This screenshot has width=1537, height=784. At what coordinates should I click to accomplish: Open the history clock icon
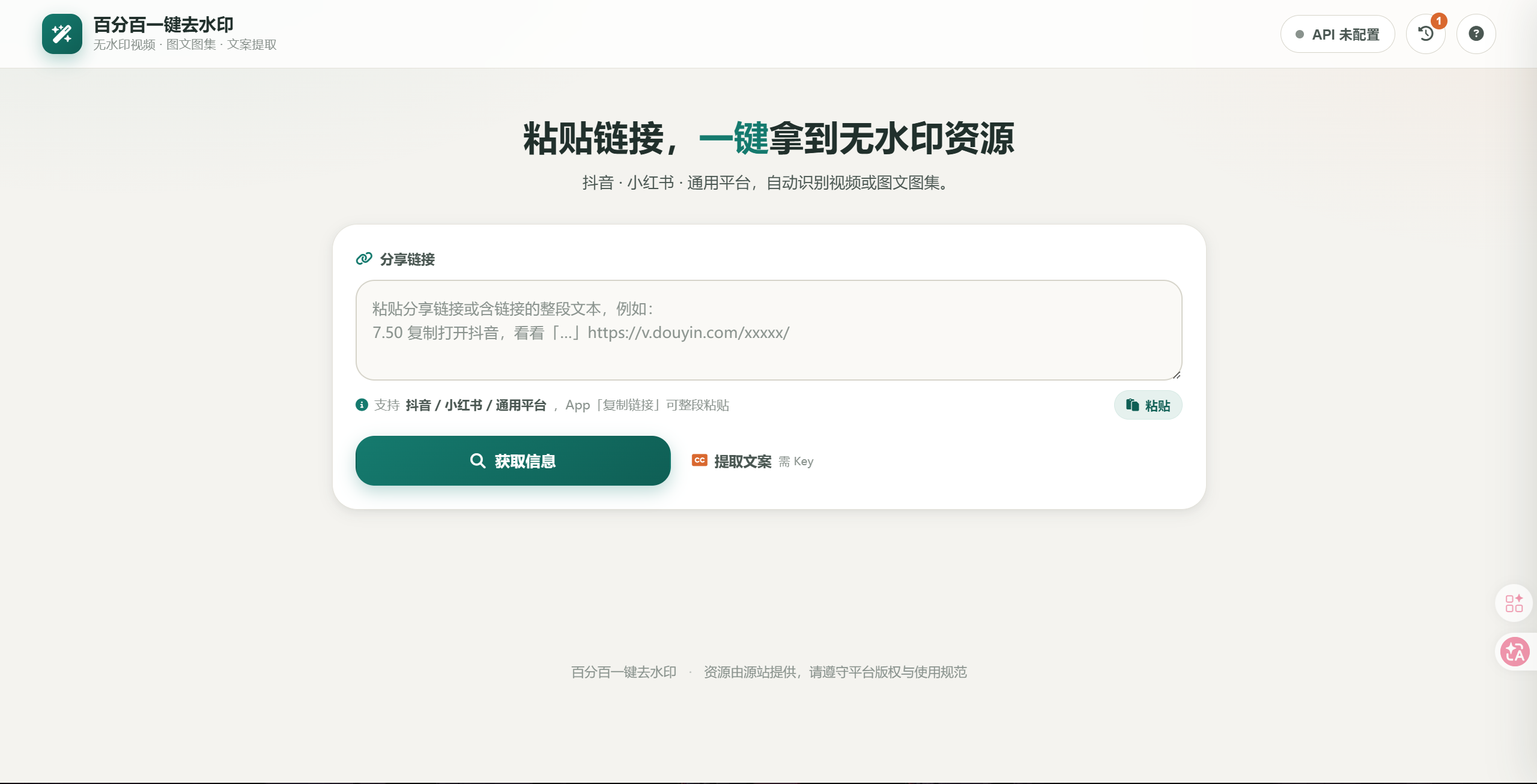pyautogui.click(x=1425, y=34)
